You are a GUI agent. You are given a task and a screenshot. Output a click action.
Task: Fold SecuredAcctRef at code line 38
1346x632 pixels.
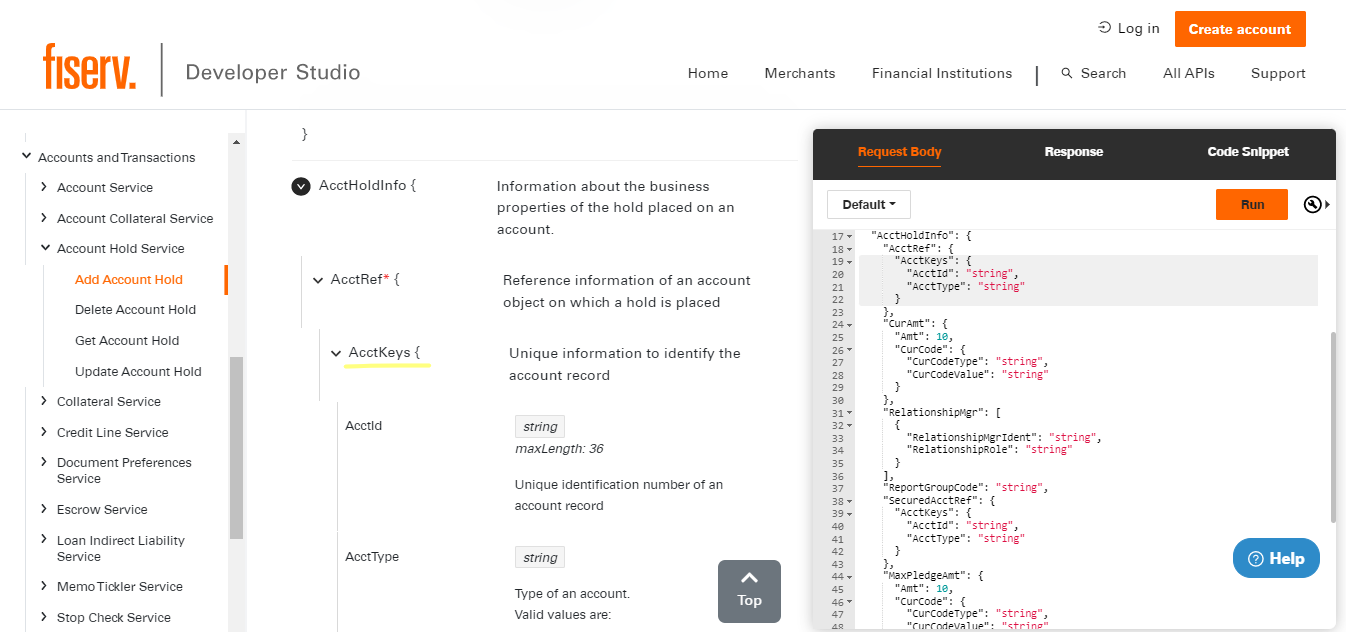point(850,501)
